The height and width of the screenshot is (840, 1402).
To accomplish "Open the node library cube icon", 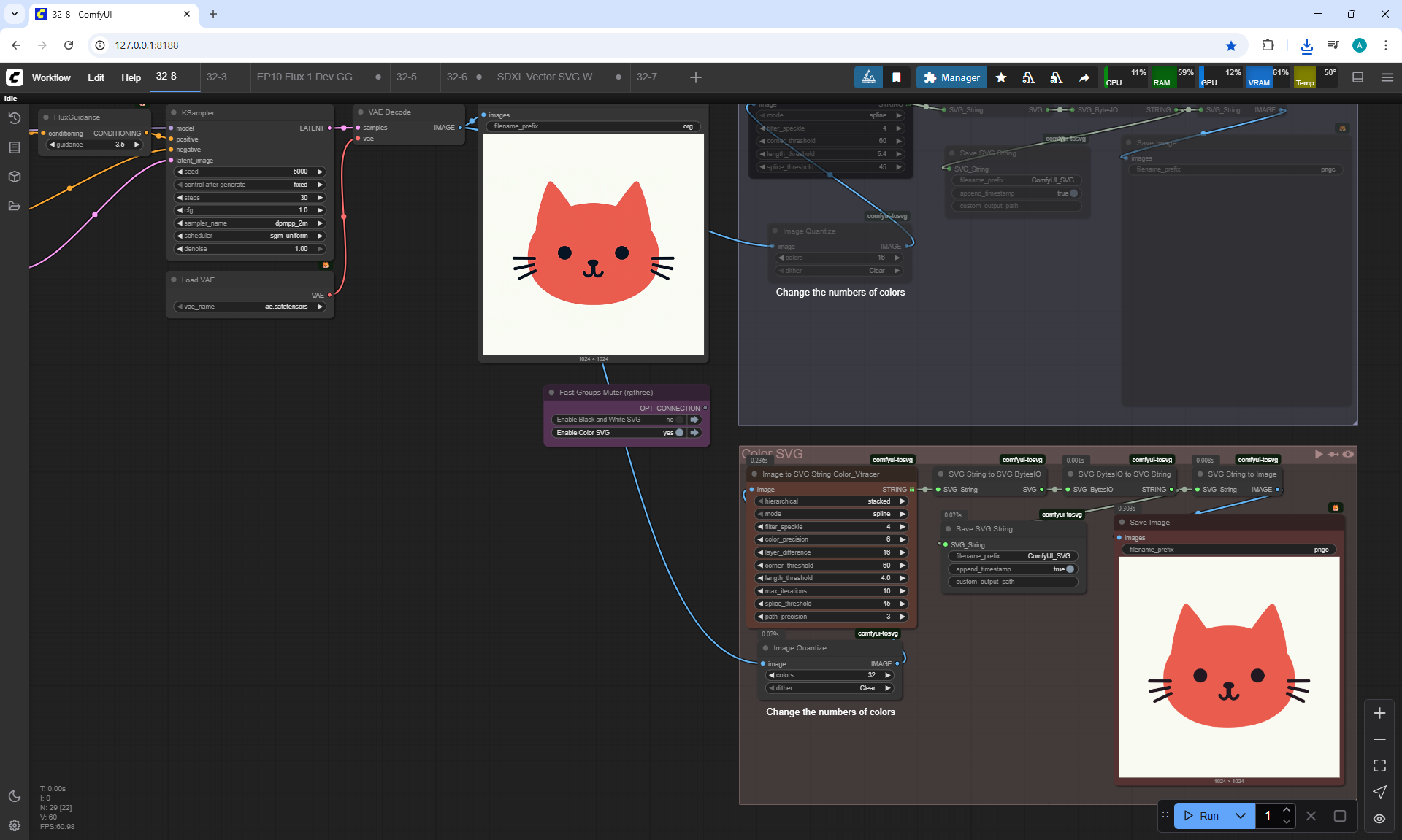I will 14,177.
